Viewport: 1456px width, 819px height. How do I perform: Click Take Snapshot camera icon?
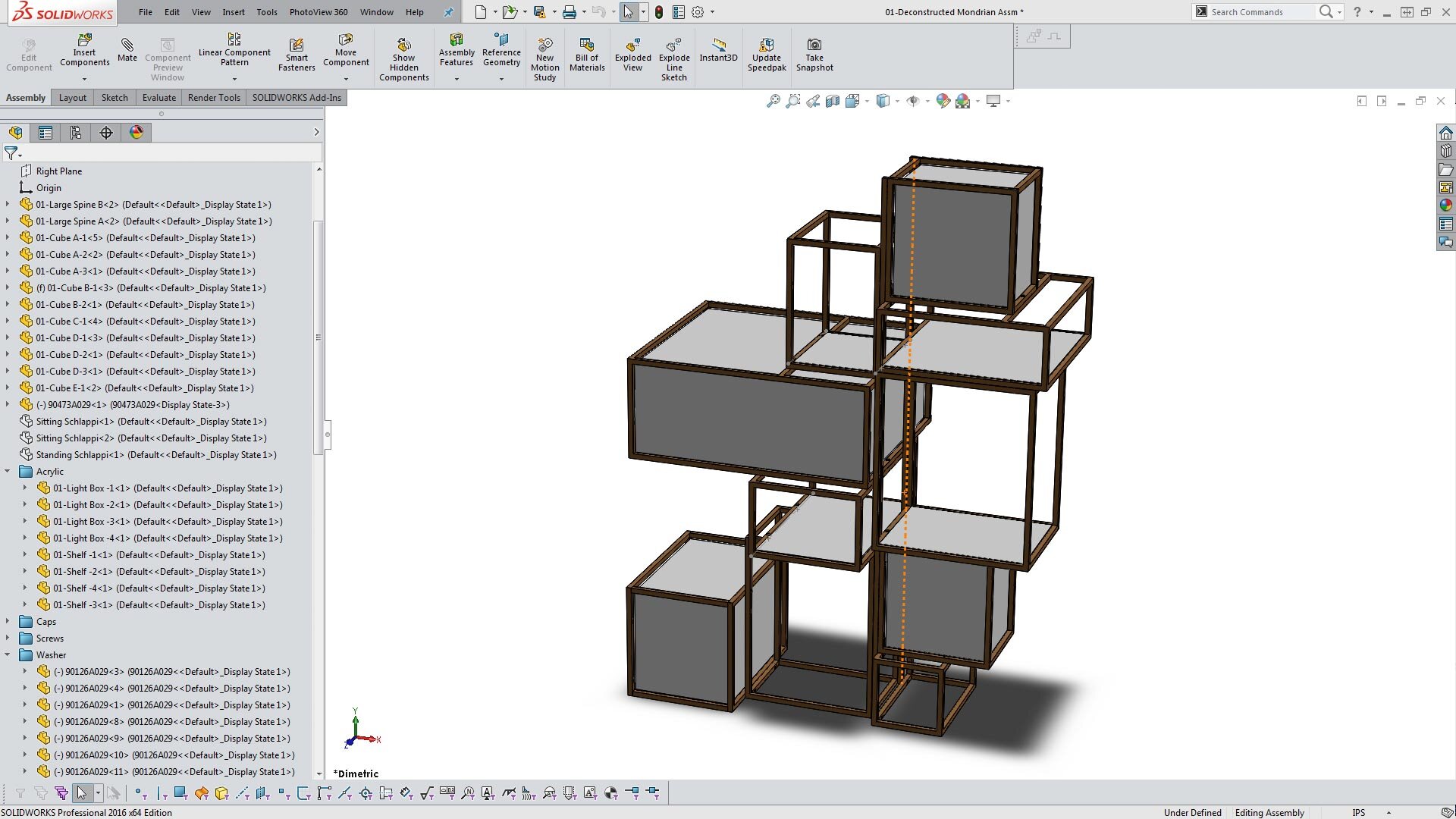pos(814,55)
